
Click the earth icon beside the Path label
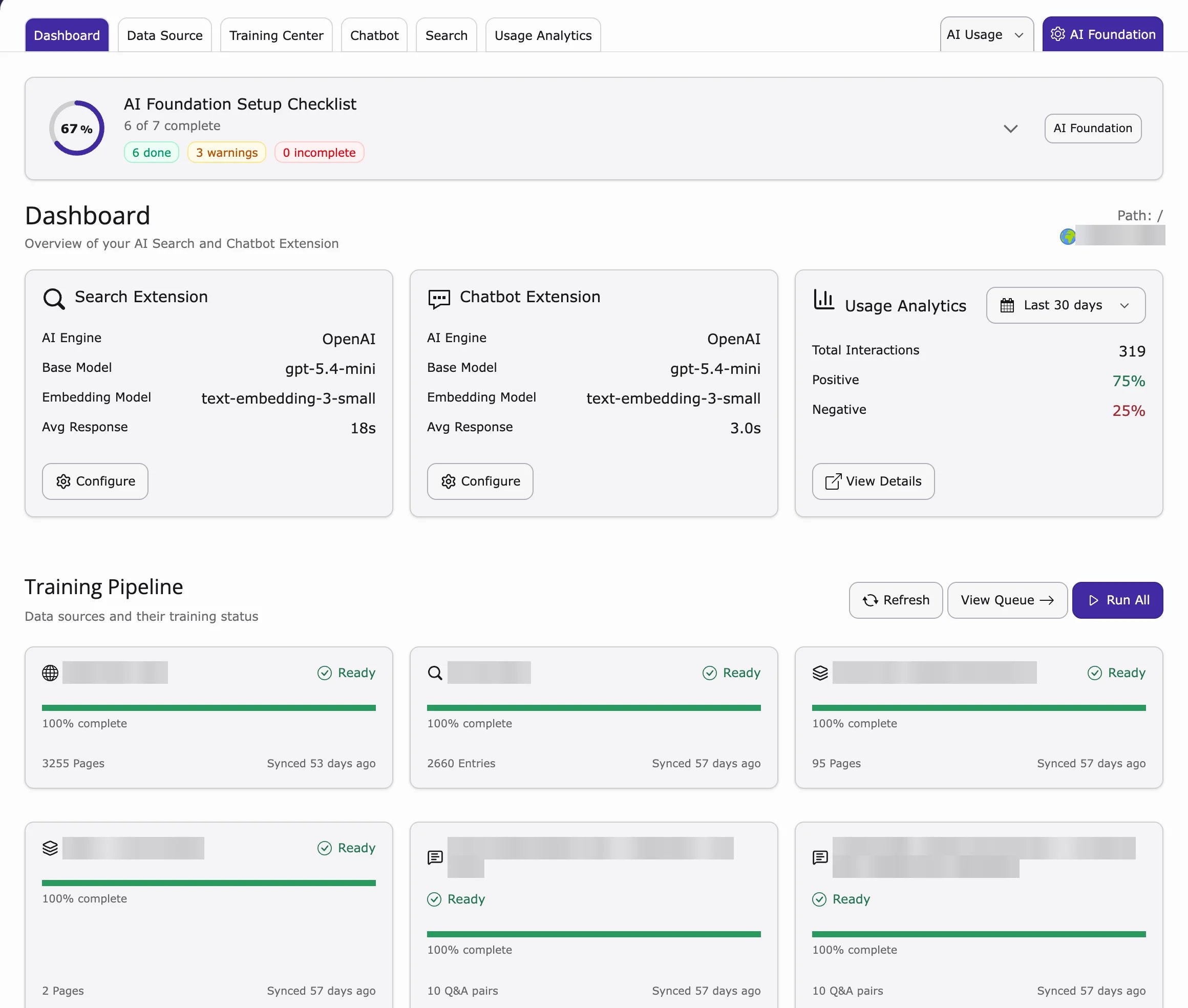tap(1068, 236)
